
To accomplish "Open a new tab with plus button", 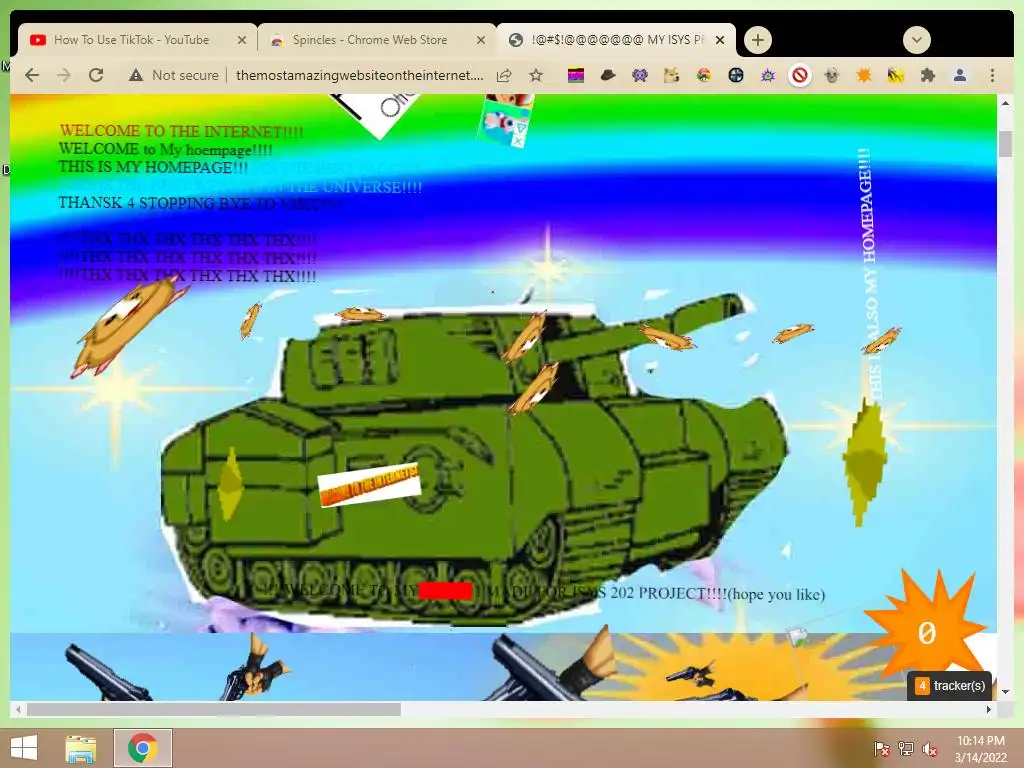I will [x=758, y=40].
